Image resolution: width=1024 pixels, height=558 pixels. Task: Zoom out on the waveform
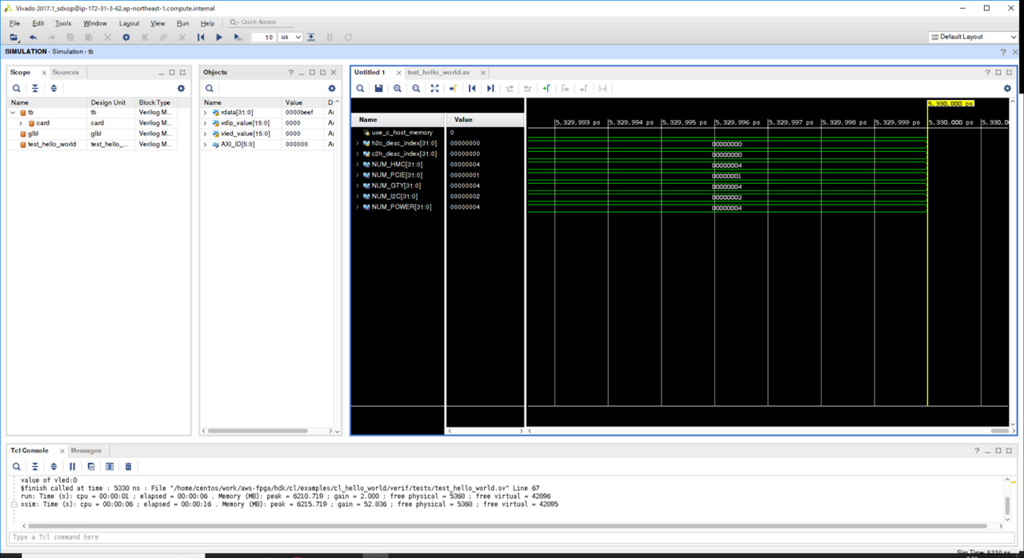416,88
